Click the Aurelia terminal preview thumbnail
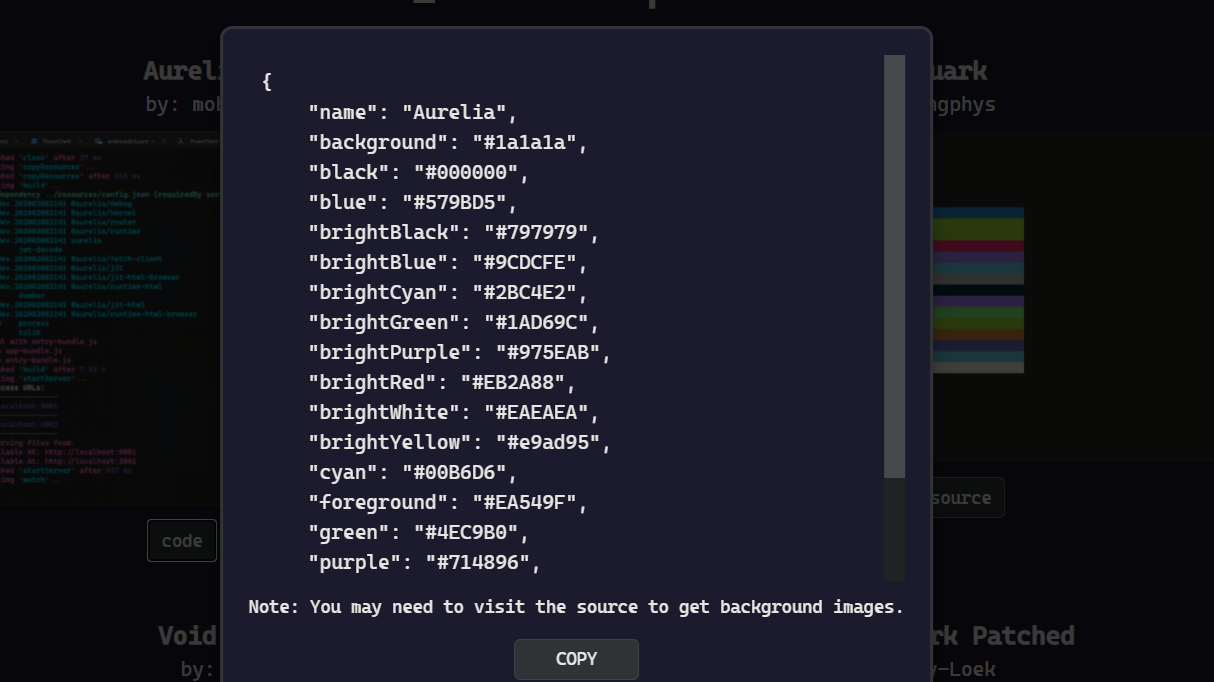The width and height of the screenshot is (1214, 682). click(x=110, y=318)
